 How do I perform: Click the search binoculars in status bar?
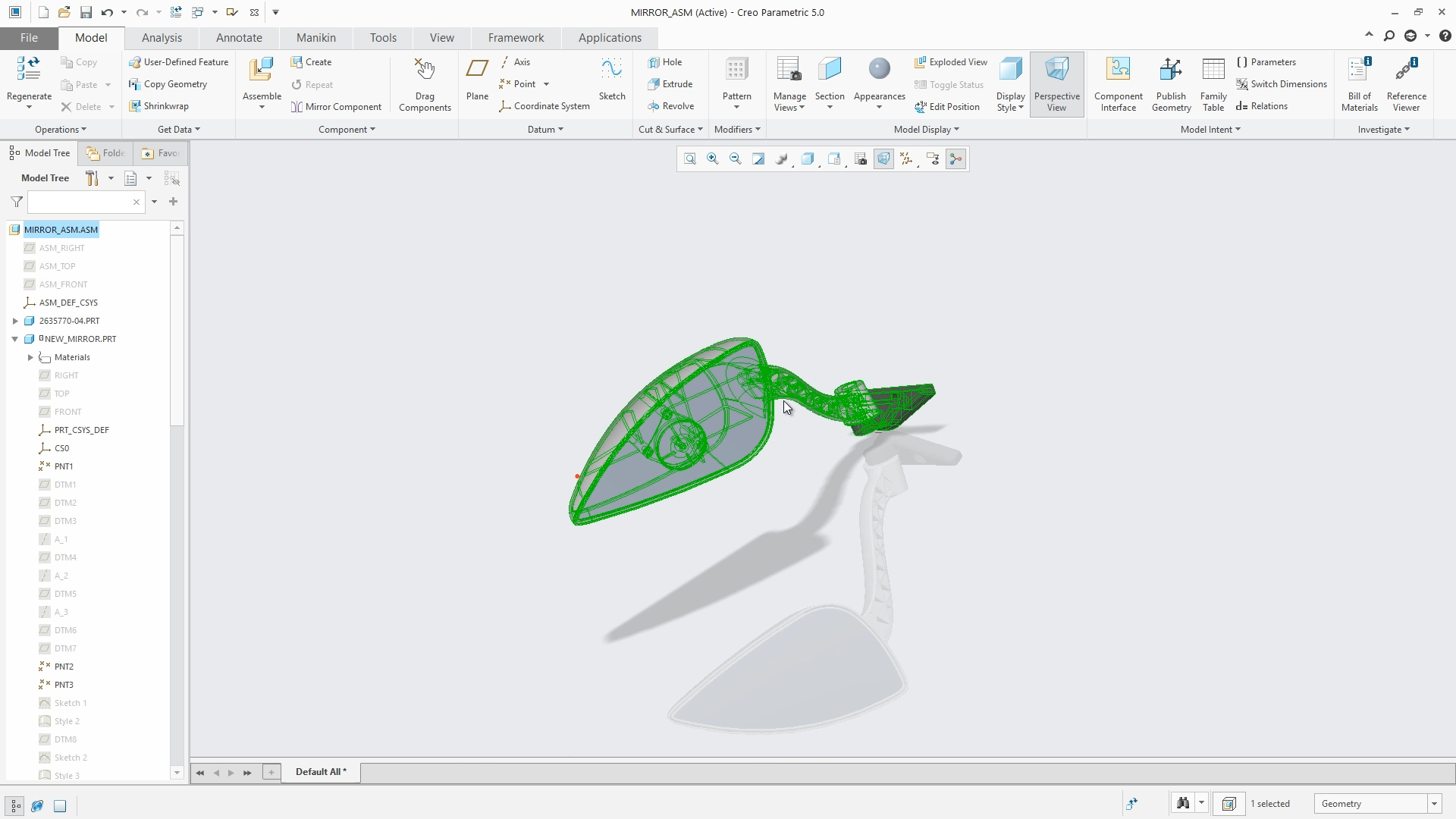coord(1182,803)
